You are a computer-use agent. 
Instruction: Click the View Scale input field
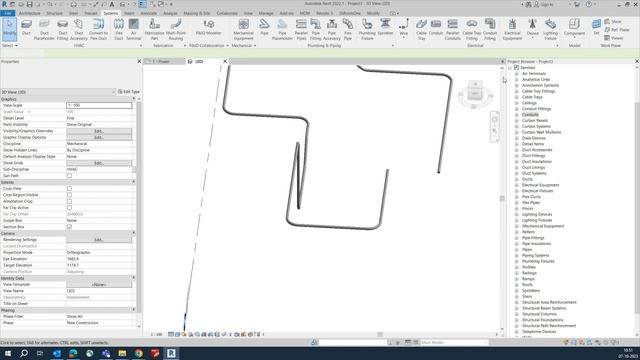99,105
